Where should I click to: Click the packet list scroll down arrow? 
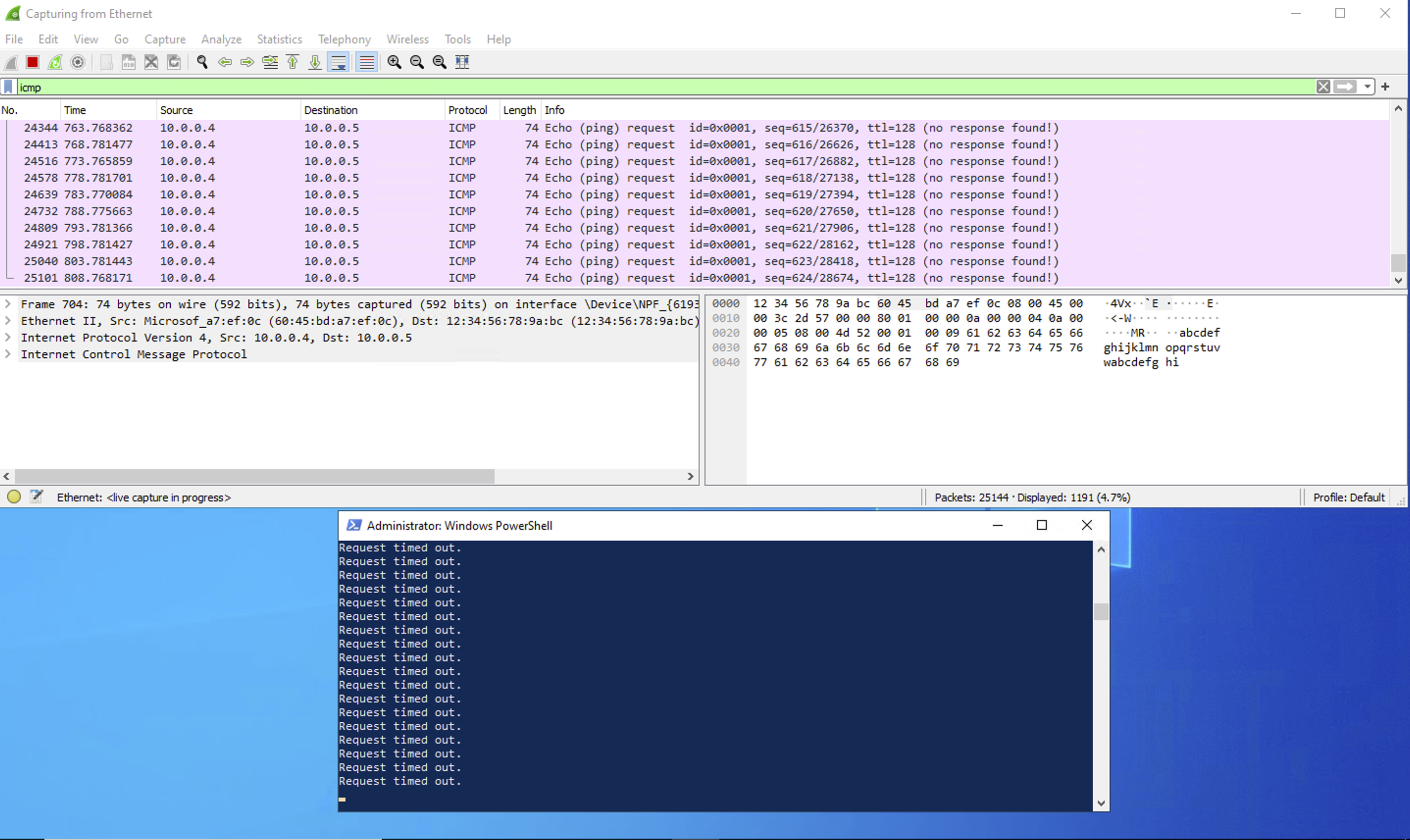point(1398,280)
